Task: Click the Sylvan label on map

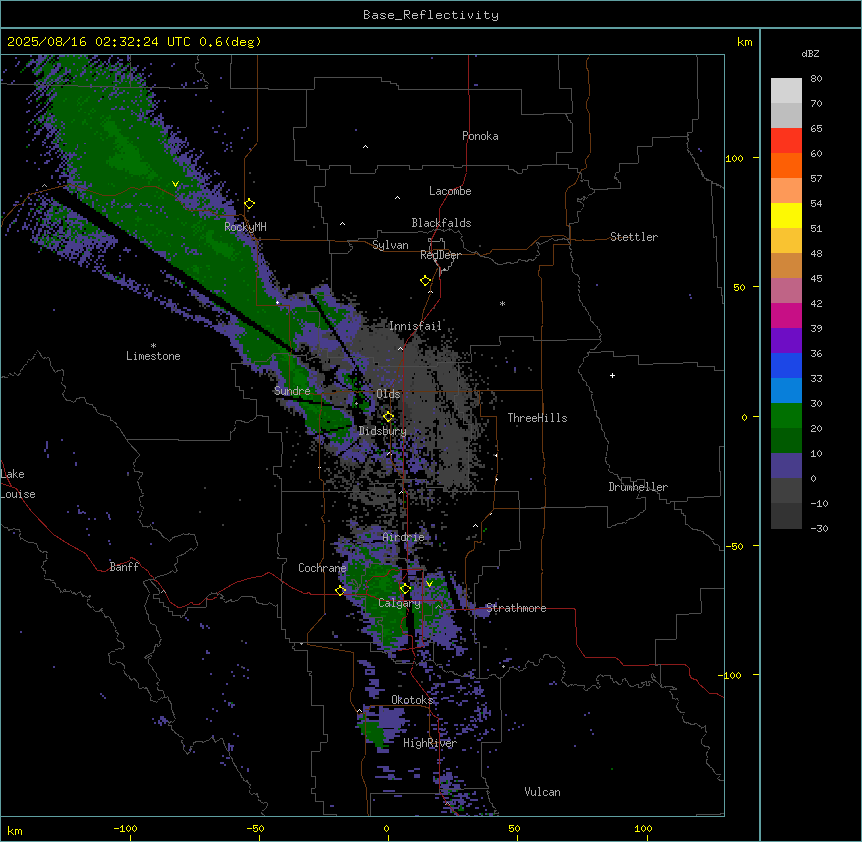Action: click(x=390, y=245)
